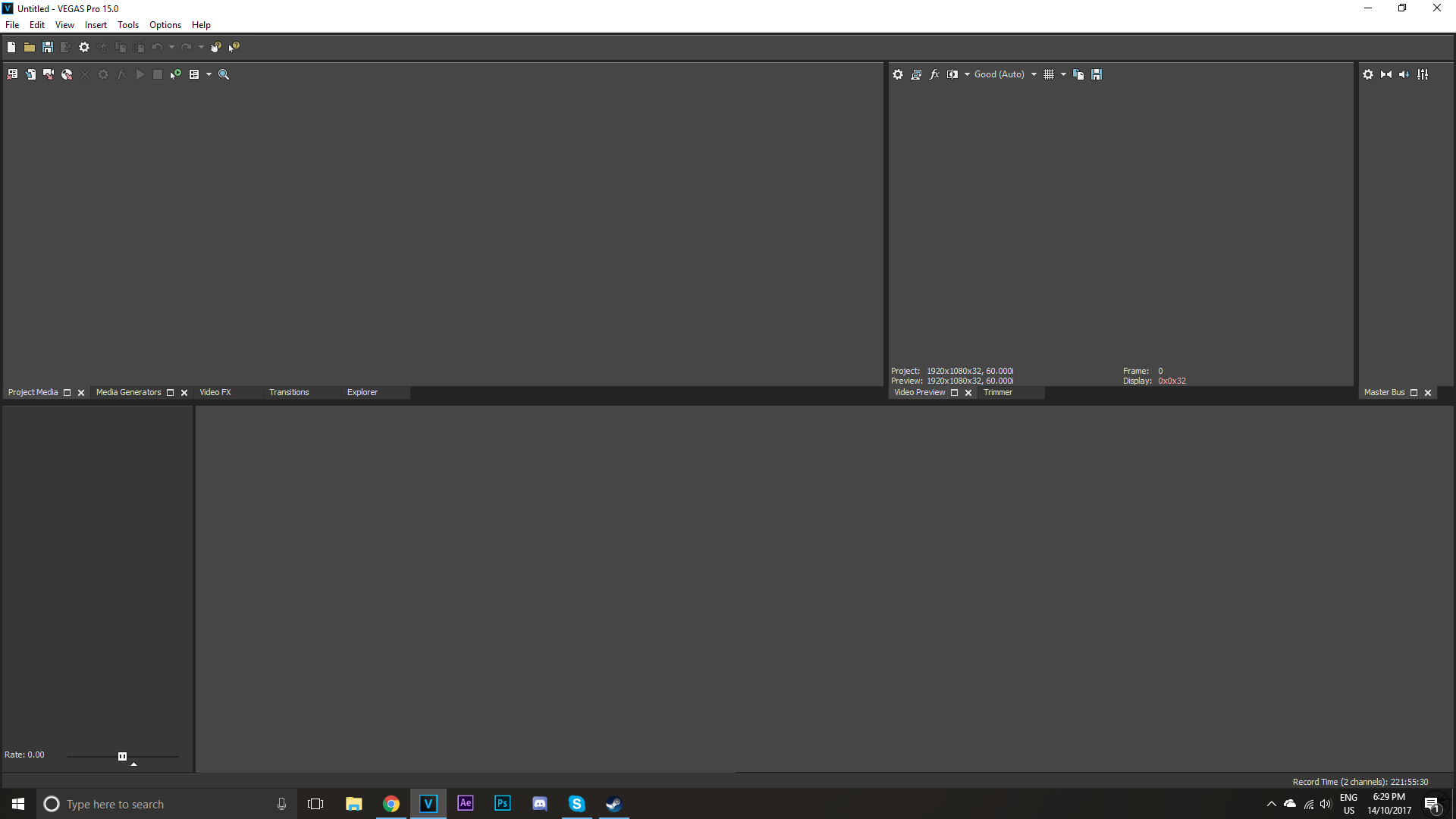This screenshot has height=819, width=1456.
Task: Toggle Auto Preview in Project Media
Action: 176,74
